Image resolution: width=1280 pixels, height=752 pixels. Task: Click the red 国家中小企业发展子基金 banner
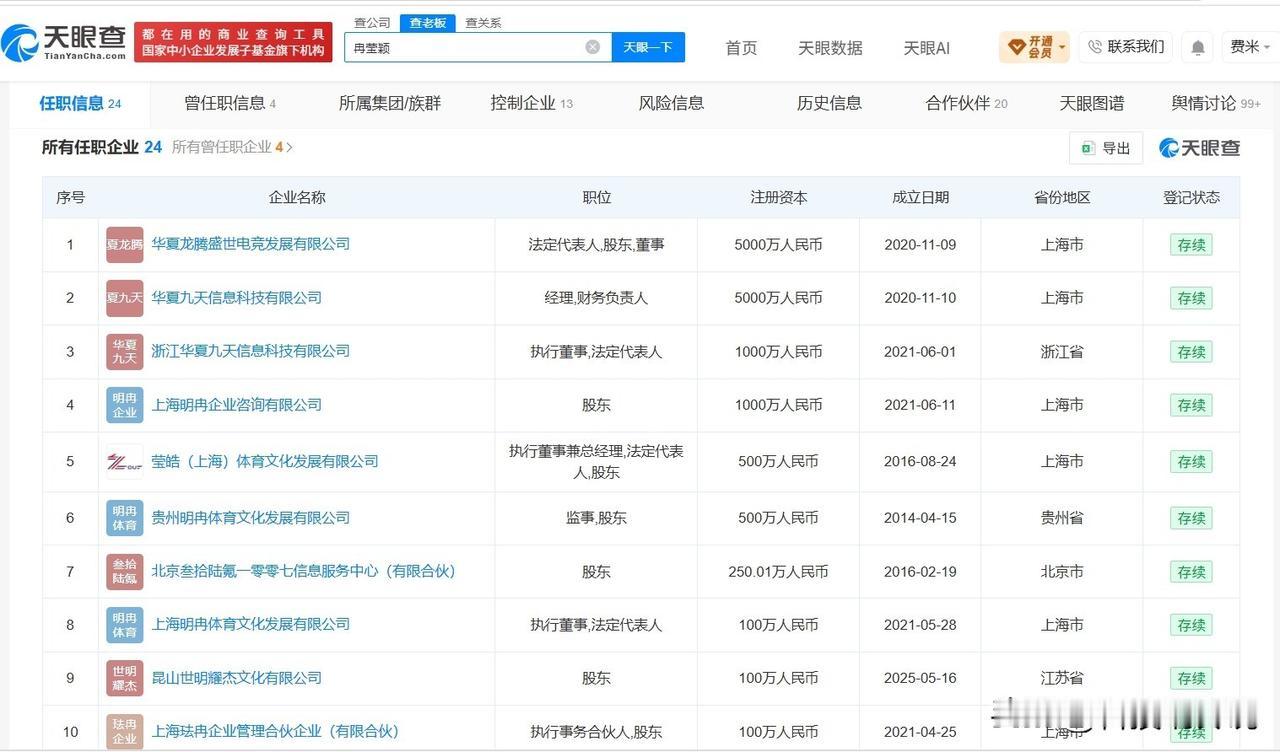pos(233,42)
